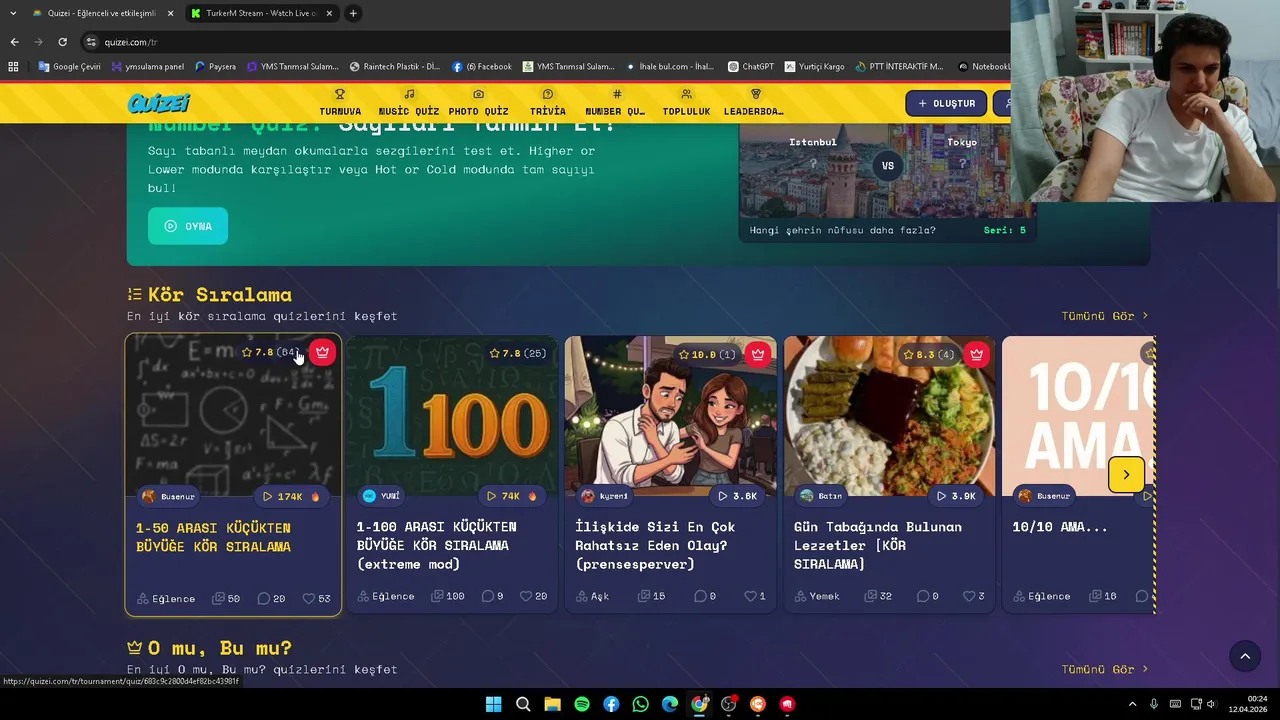This screenshot has height=720, width=1280.
Task: Click the comment icon showing 9
Action: click(x=488, y=596)
